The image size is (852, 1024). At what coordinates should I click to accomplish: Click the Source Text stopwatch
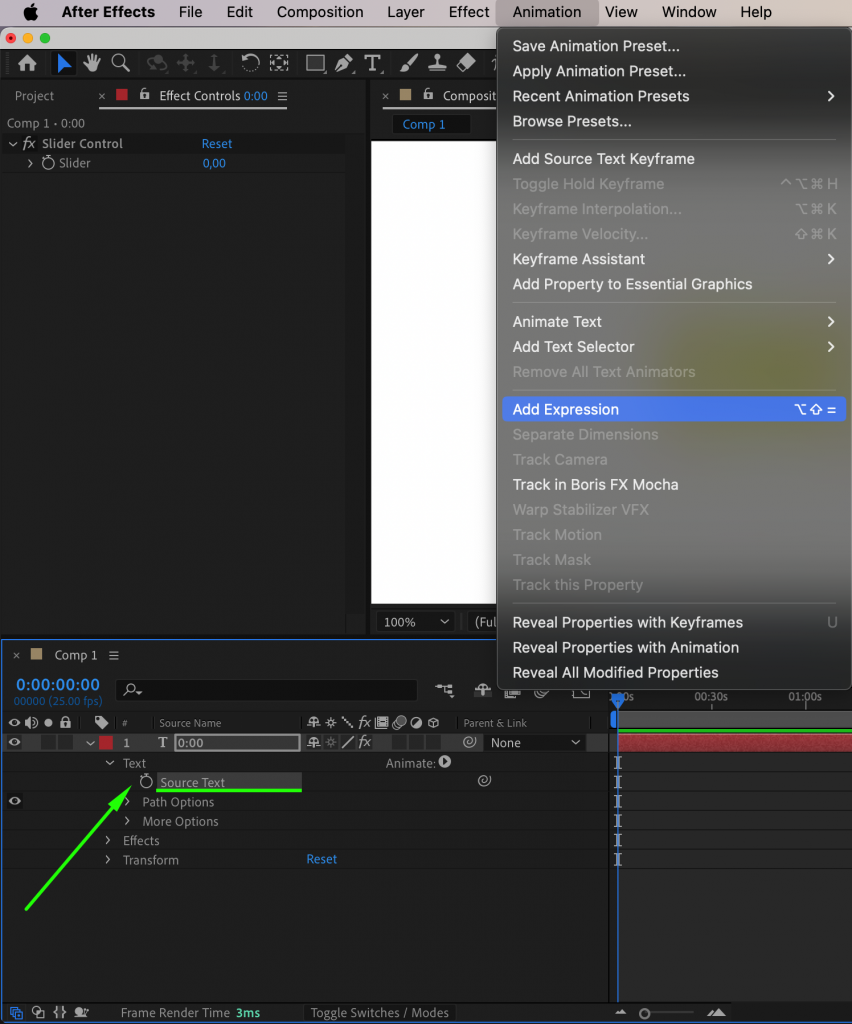click(x=146, y=781)
